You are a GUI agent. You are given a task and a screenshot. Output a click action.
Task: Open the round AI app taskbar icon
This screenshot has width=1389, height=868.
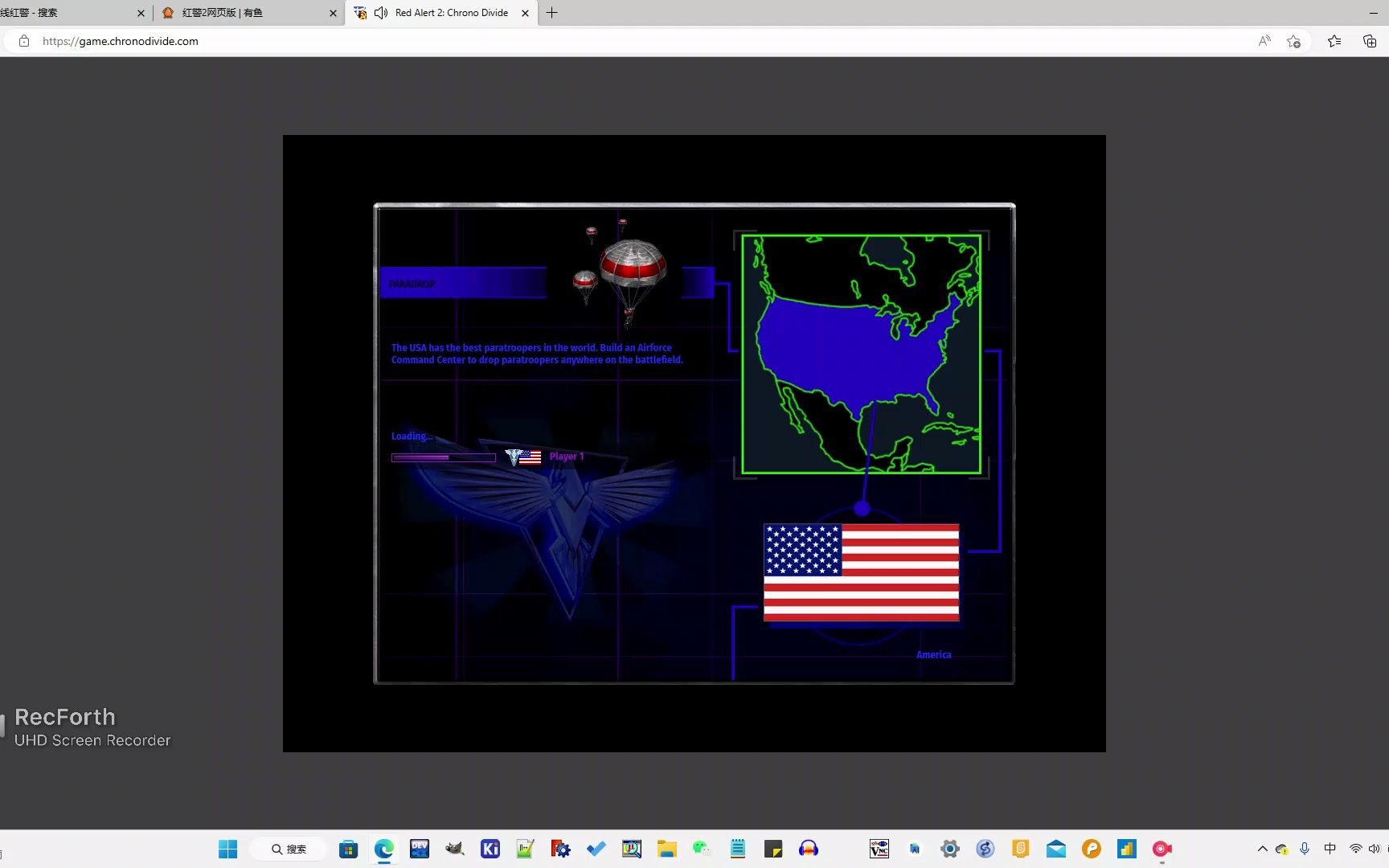(x=915, y=849)
